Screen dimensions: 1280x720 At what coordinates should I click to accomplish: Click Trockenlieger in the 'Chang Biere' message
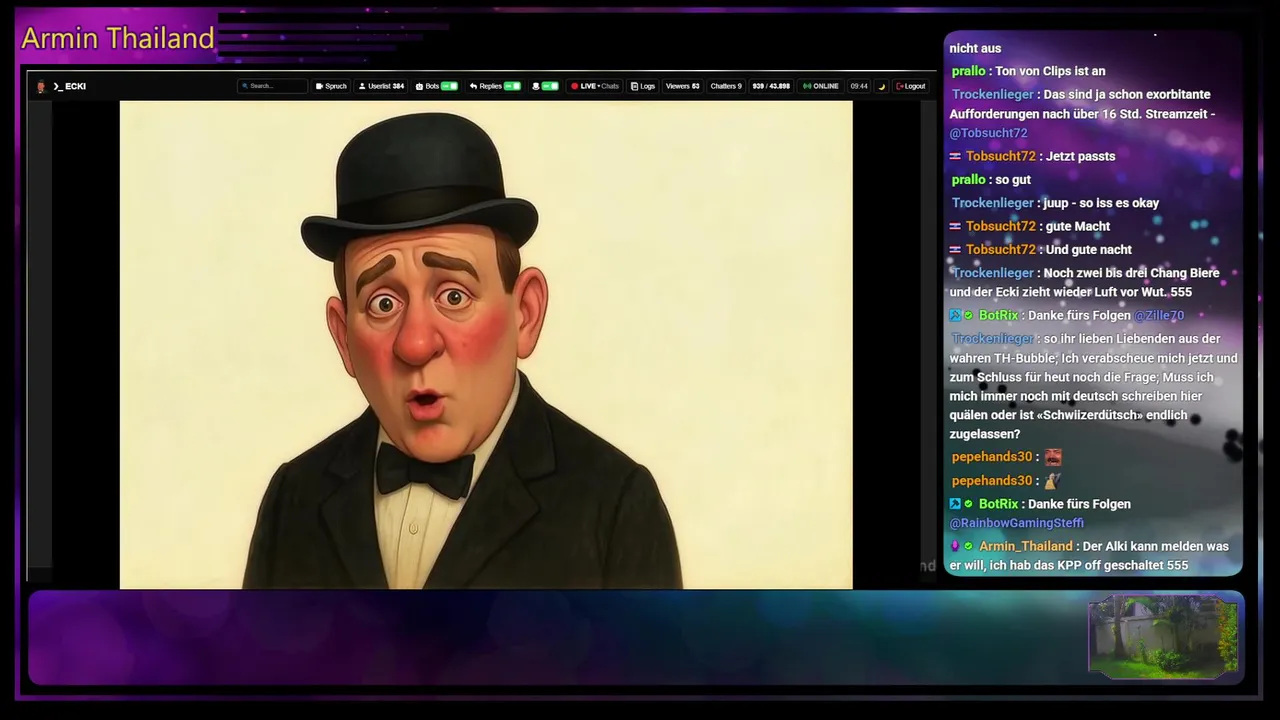click(x=993, y=273)
